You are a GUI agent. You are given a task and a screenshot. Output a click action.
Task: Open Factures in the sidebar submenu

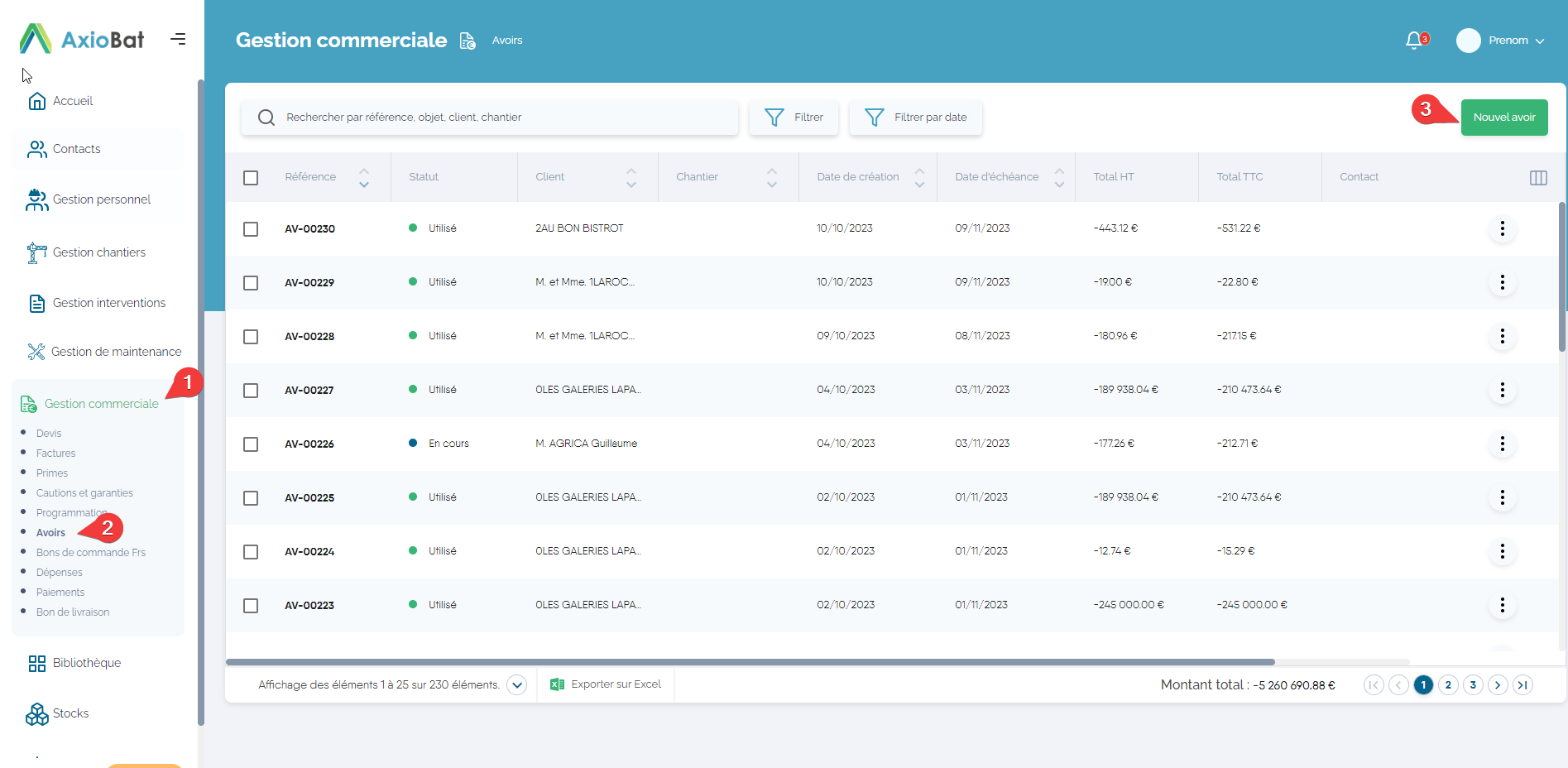55,454
